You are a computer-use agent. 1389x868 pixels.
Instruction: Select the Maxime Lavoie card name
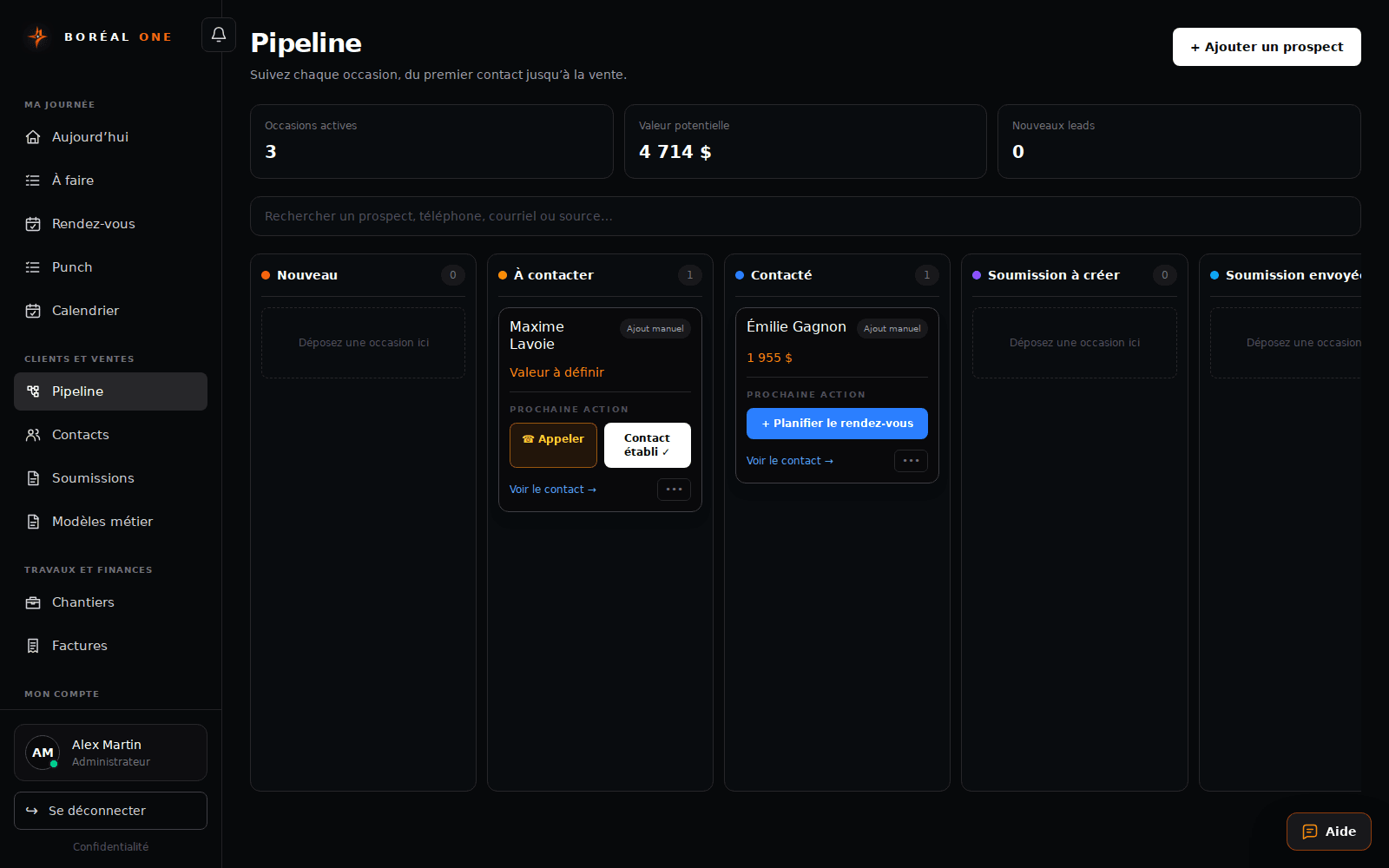[x=537, y=335]
